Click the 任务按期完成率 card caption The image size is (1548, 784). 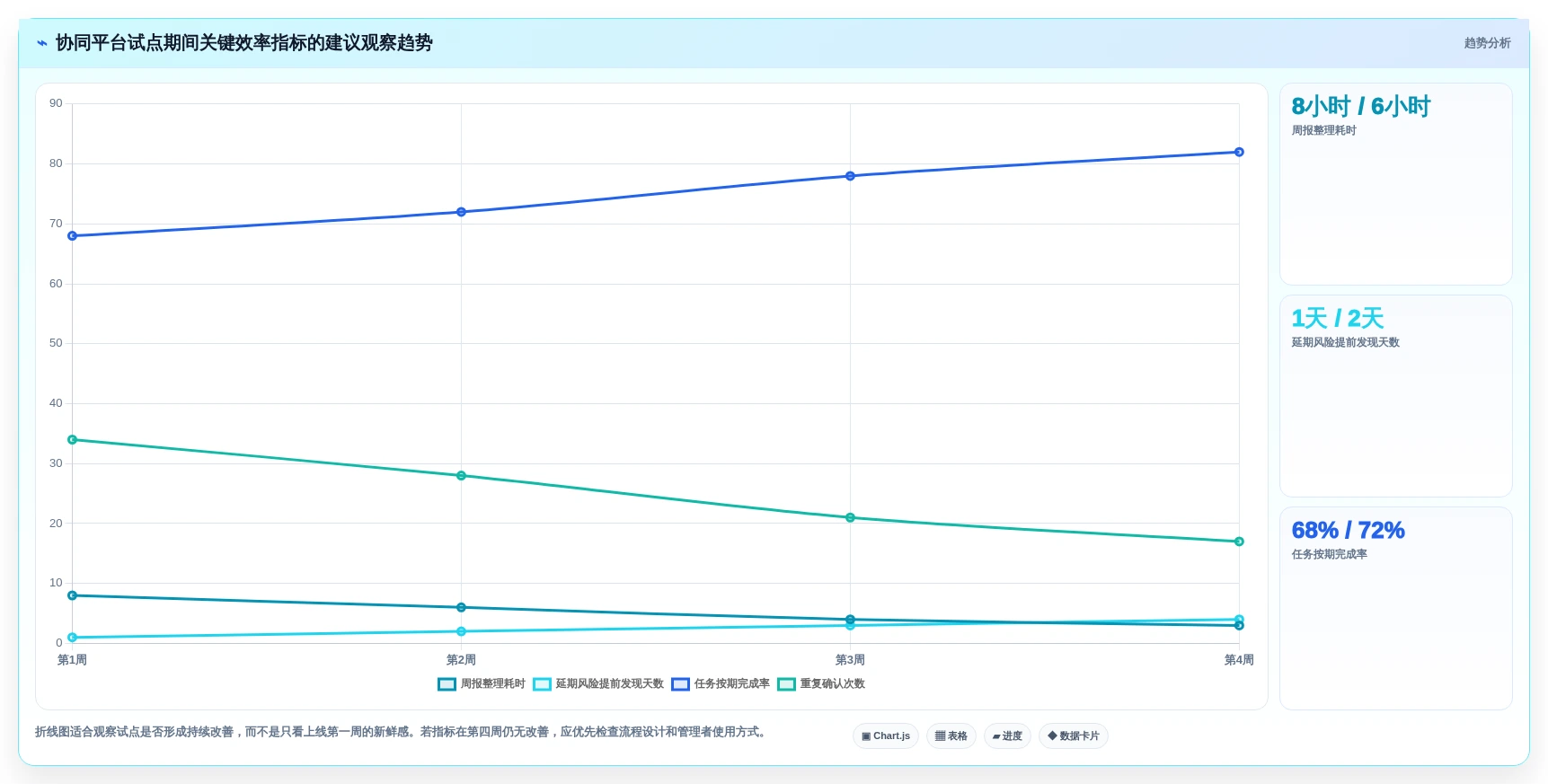tap(1329, 554)
